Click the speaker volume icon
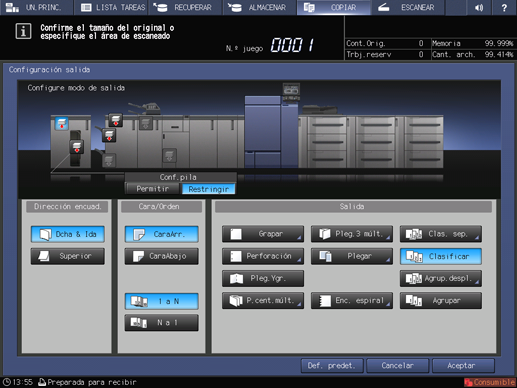The width and height of the screenshot is (517, 388). click(x=479, y=7)
